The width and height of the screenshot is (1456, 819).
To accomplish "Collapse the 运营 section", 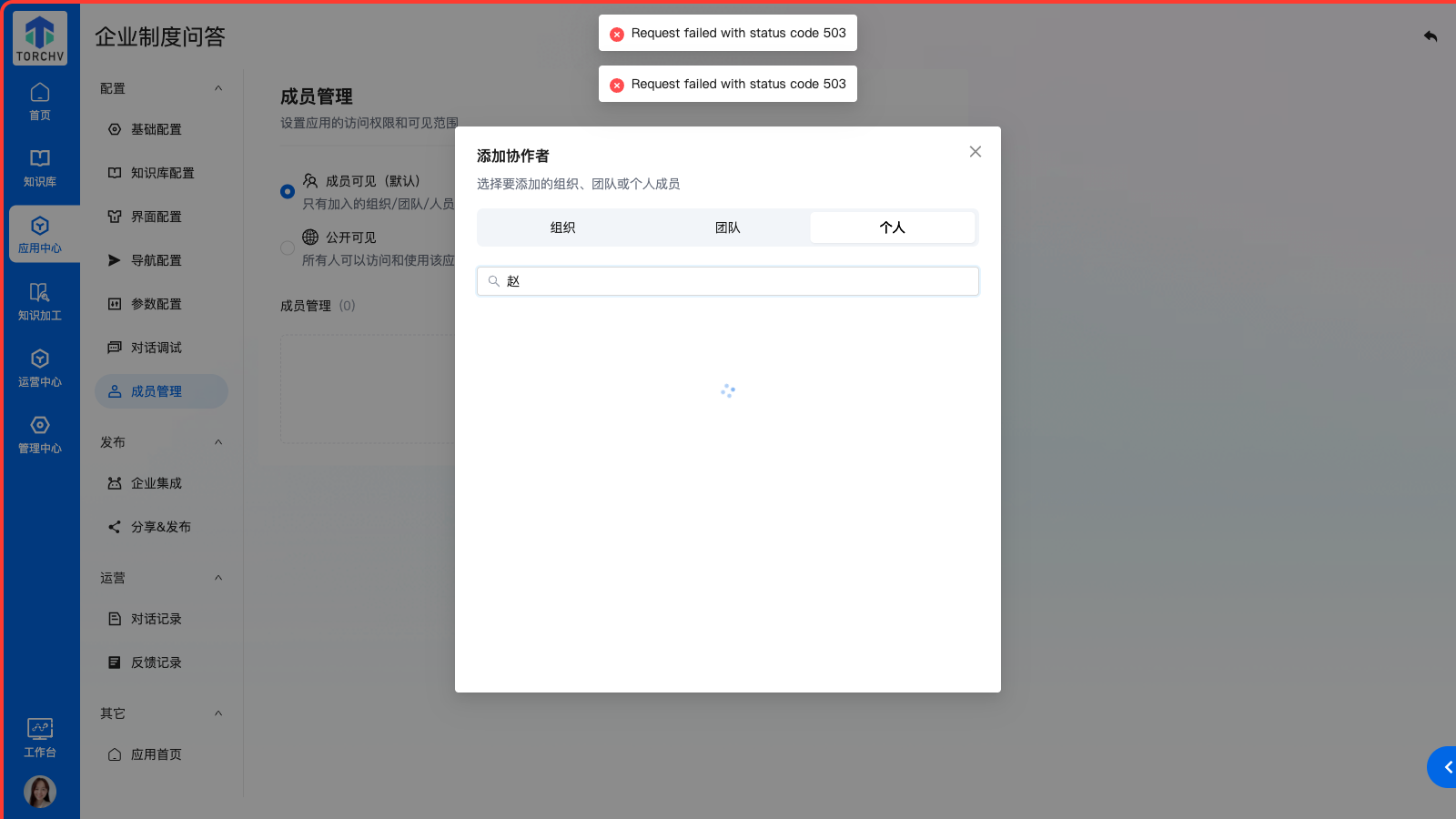I will click(x=218, y=578).
